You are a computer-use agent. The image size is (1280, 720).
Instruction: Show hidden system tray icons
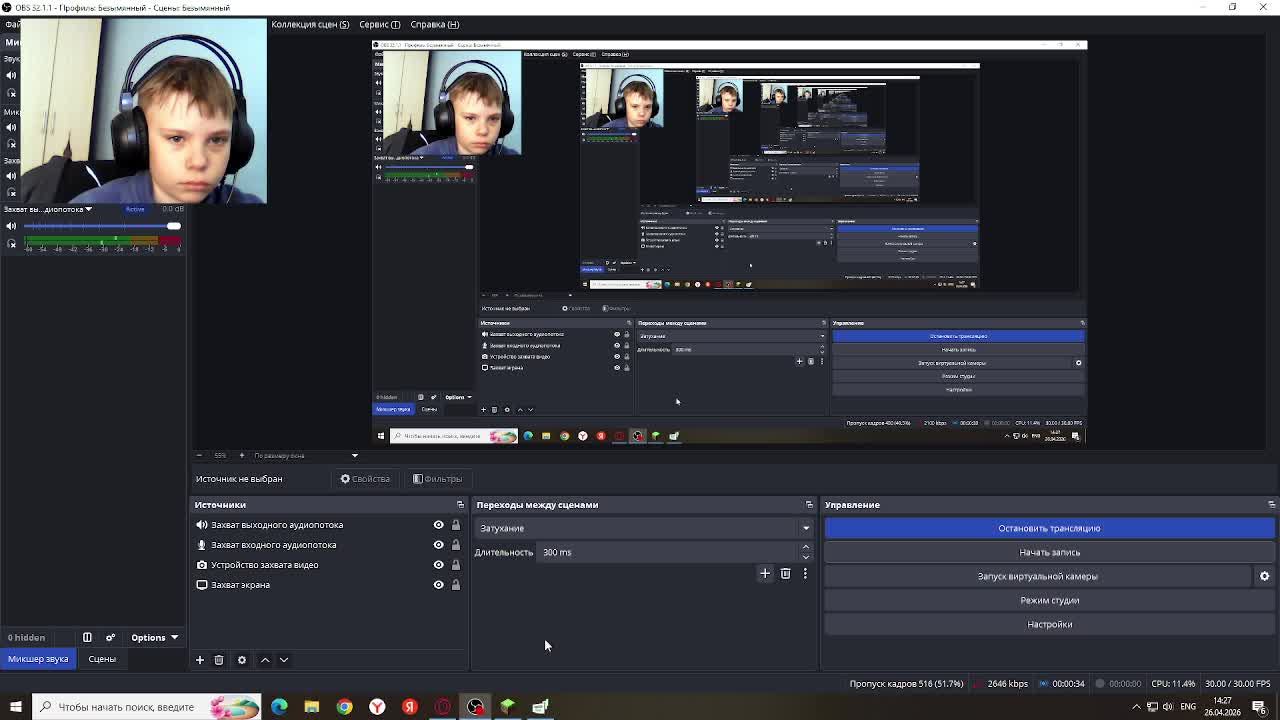pos(1136,707)
